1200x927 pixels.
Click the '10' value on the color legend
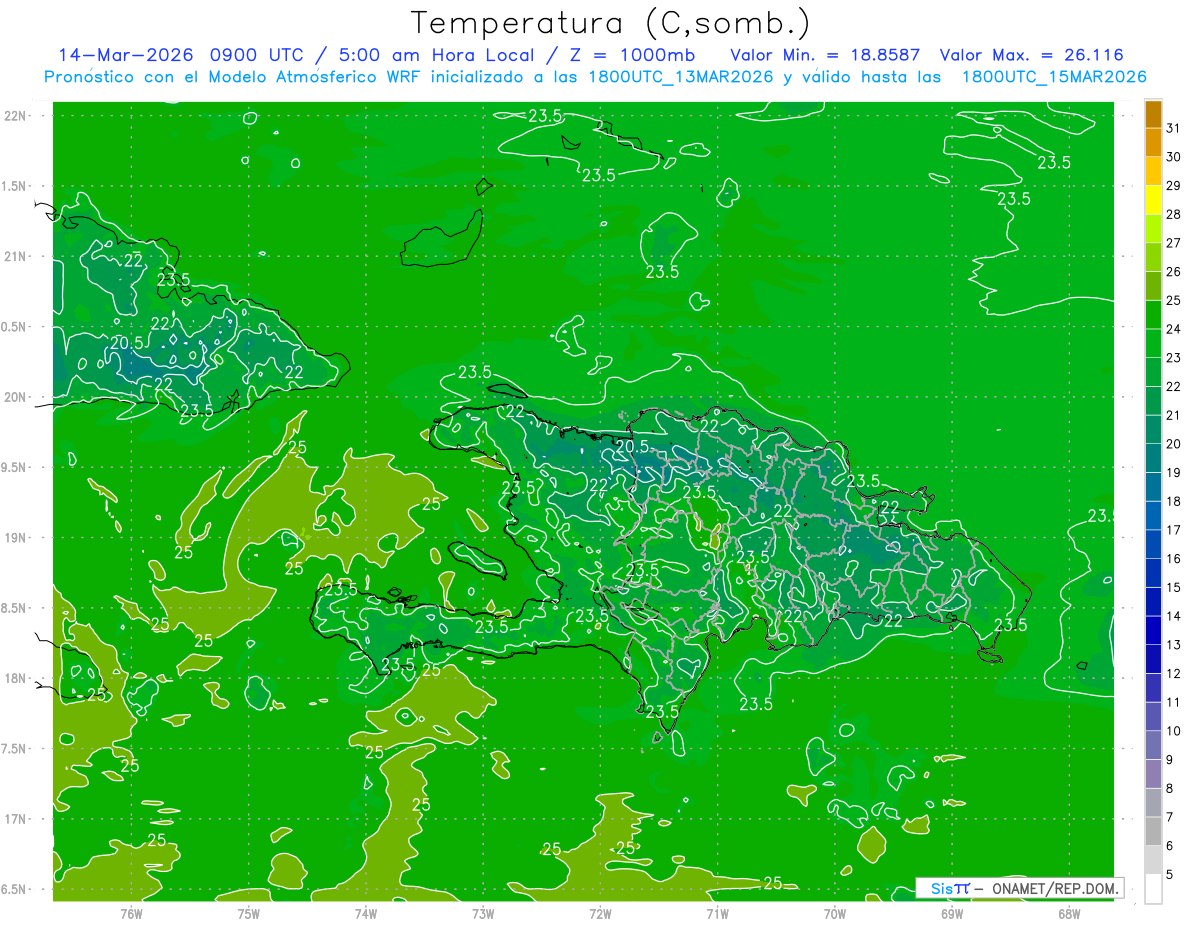point(1174,731)
